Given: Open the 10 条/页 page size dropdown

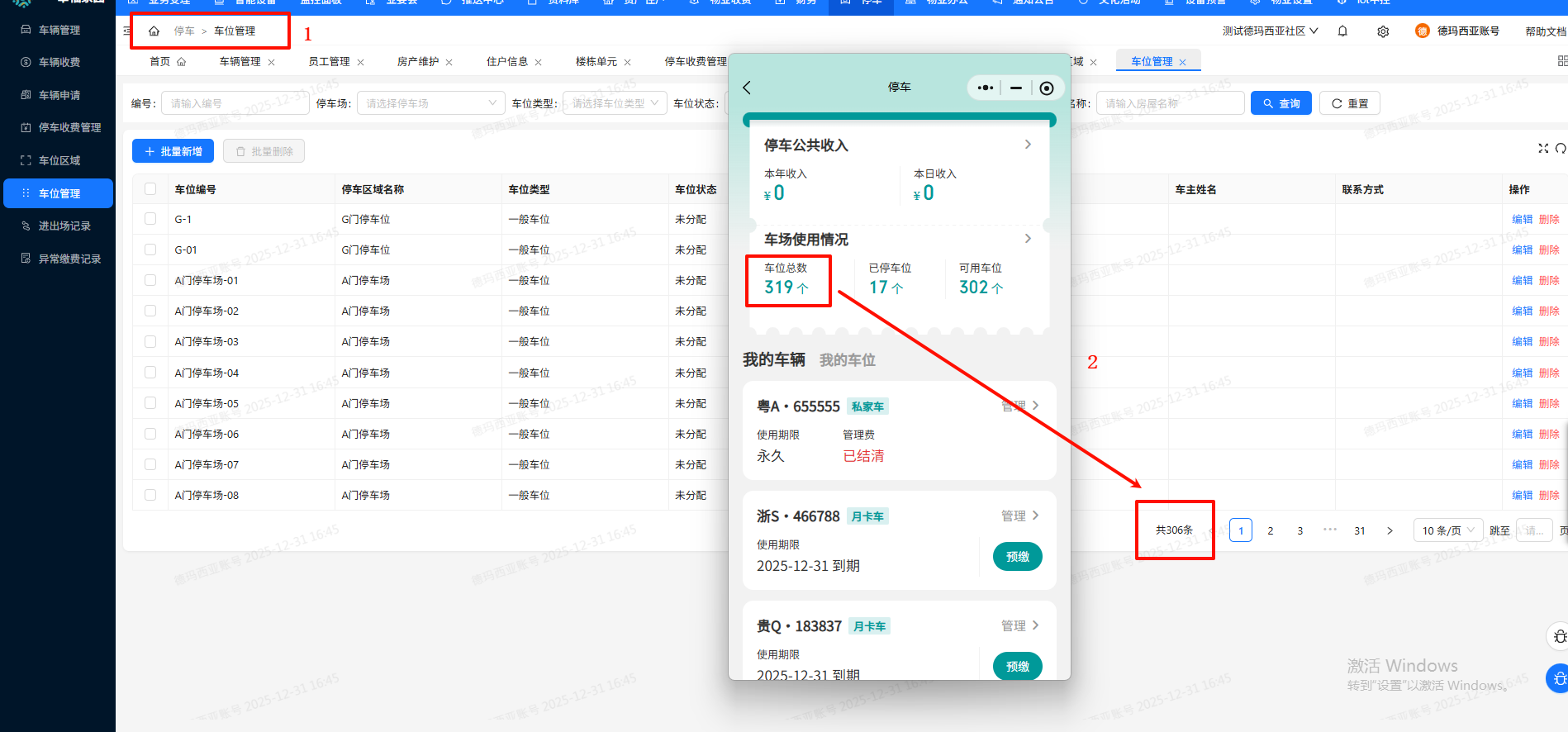Looking at the screenshot, I should click(x=1447, y=530).
